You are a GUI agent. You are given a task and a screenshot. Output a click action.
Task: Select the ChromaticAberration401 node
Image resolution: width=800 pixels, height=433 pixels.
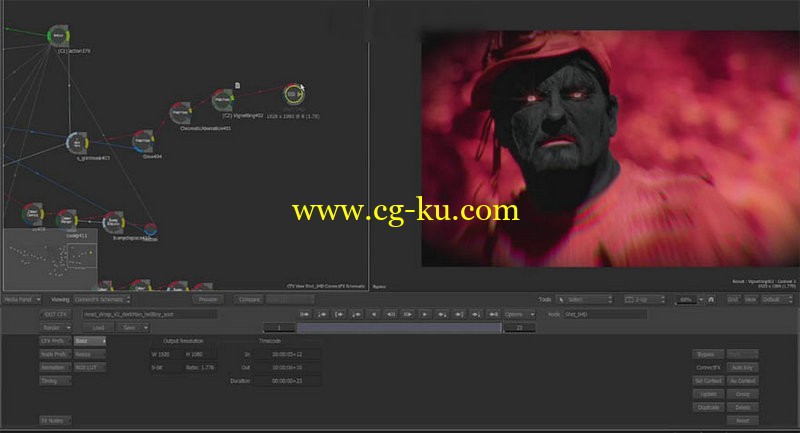coord(181,113)
